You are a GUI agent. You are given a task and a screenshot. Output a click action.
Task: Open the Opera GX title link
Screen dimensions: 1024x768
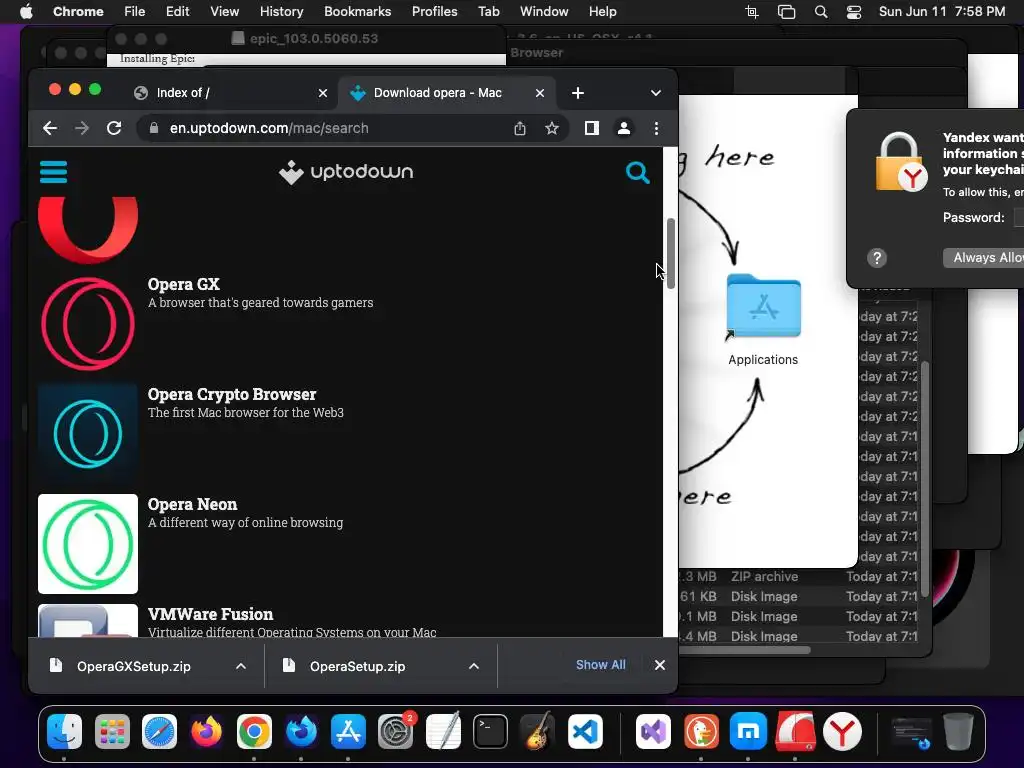pyautogui.click(x=184, y=284)
